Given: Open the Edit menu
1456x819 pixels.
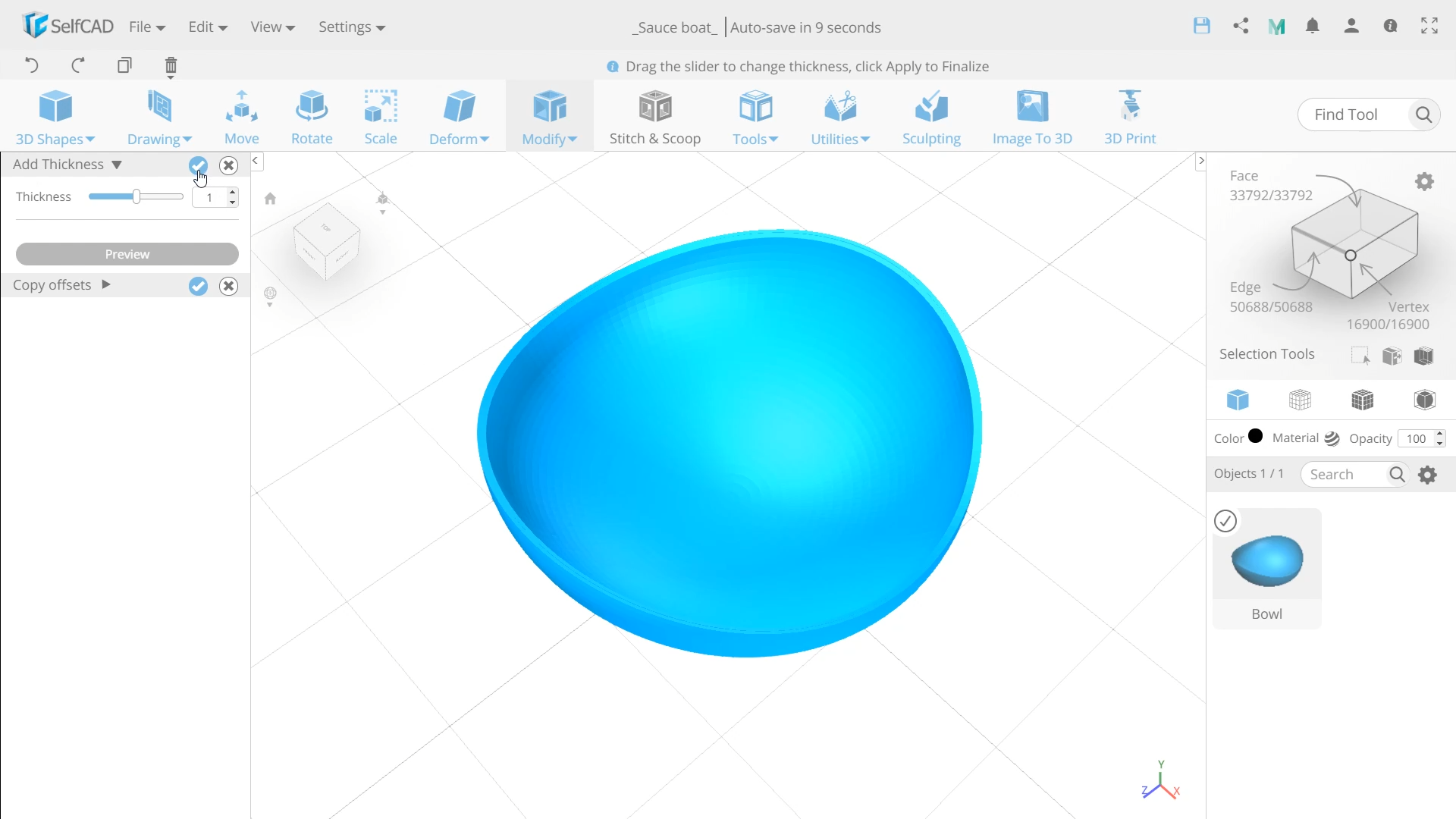Looking at the screenshot, I should click(x=208, y=27).
